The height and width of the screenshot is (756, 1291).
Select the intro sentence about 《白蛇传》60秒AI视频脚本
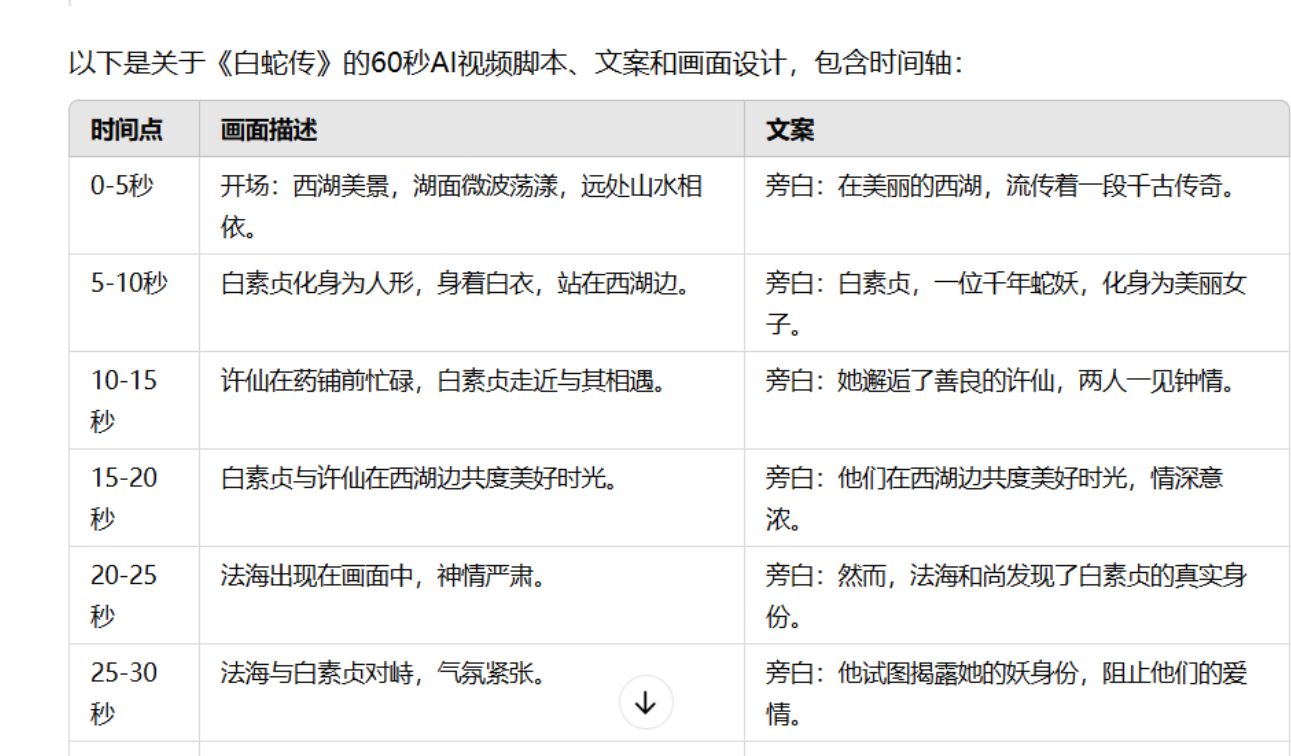pyautogui.click(x=516, y=65)
